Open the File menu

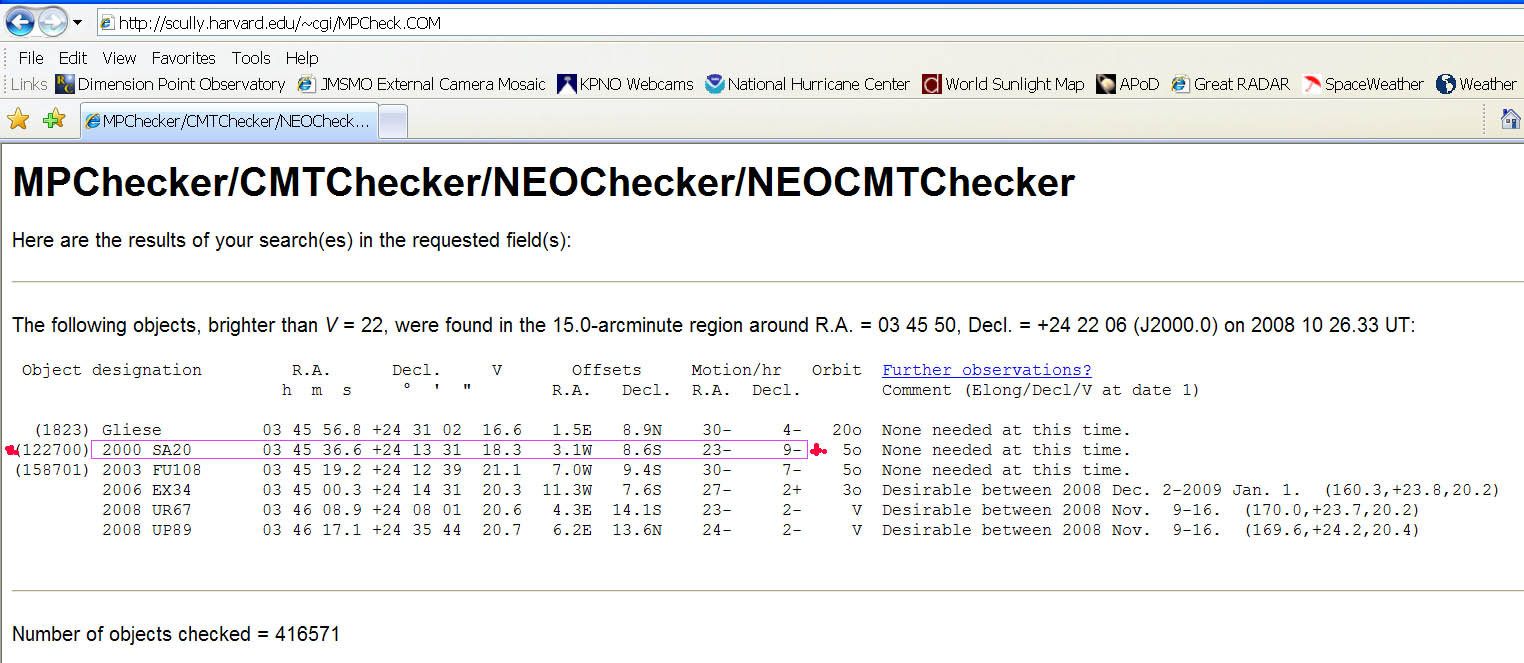pos(31,58)
